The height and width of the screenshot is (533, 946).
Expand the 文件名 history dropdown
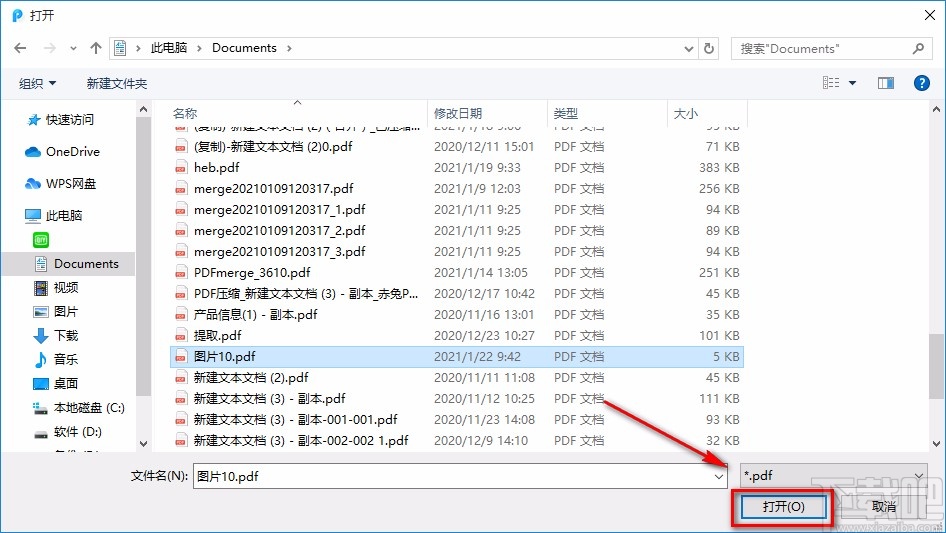[x=719, y=476]
